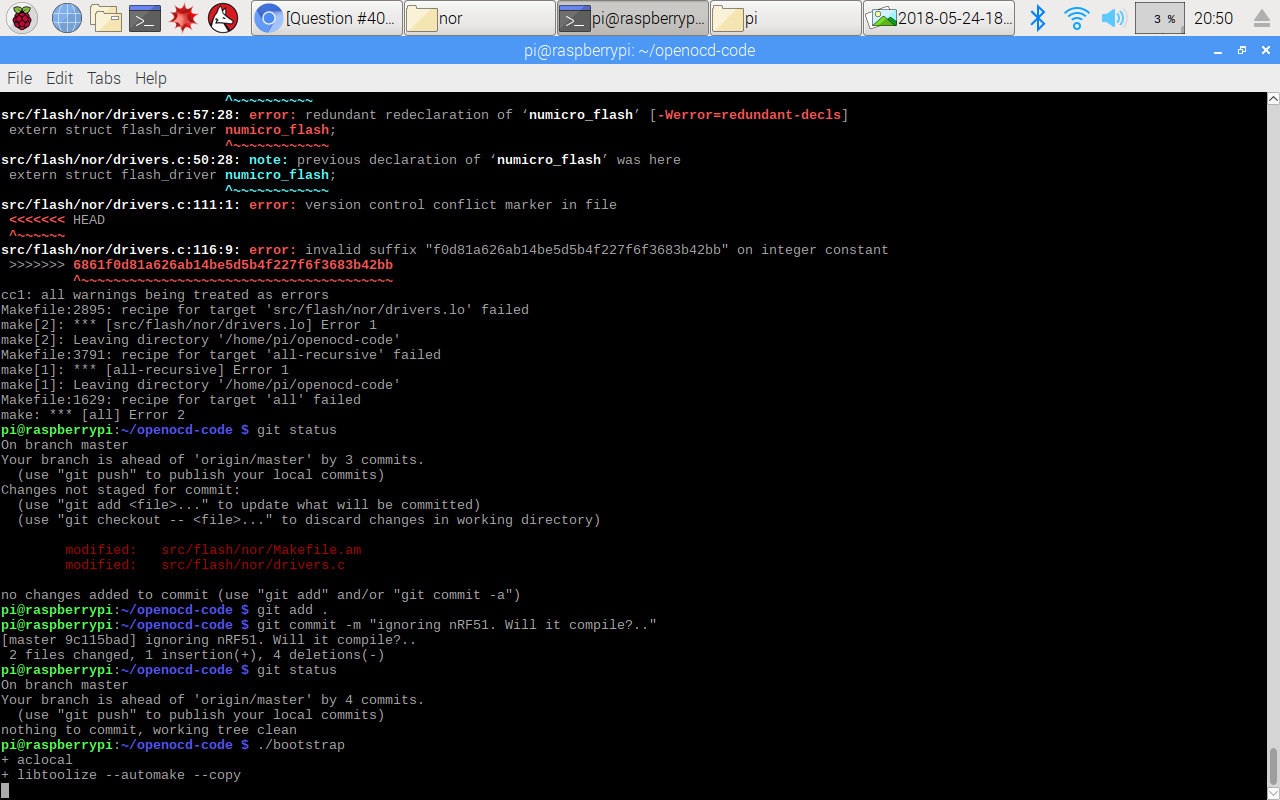Open the File menu in terminal
The image size is (1280, 800).
coord(20,78)
